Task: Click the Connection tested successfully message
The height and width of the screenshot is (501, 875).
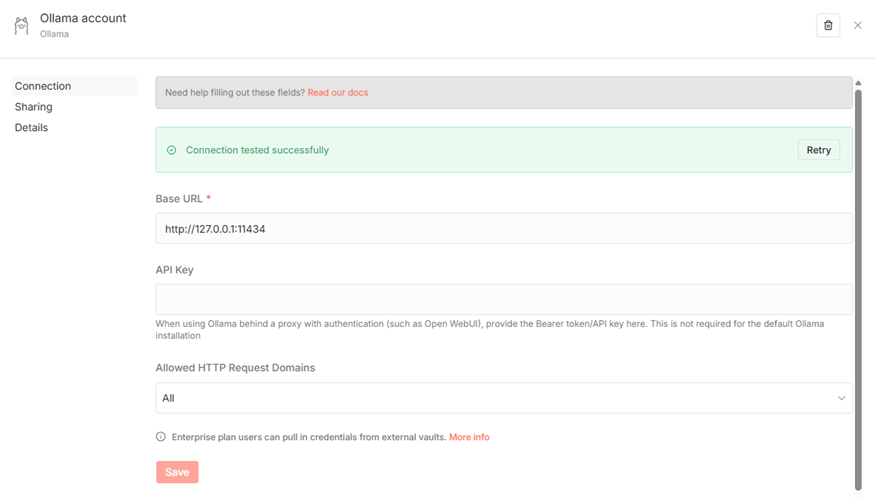Action: click(x=257, y=150)
